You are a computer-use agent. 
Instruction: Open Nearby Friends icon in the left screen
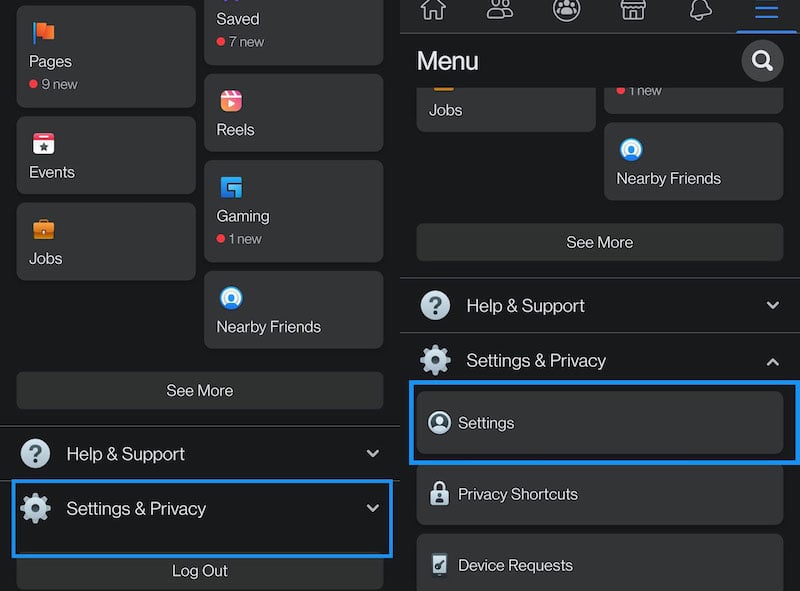point(231,298)
